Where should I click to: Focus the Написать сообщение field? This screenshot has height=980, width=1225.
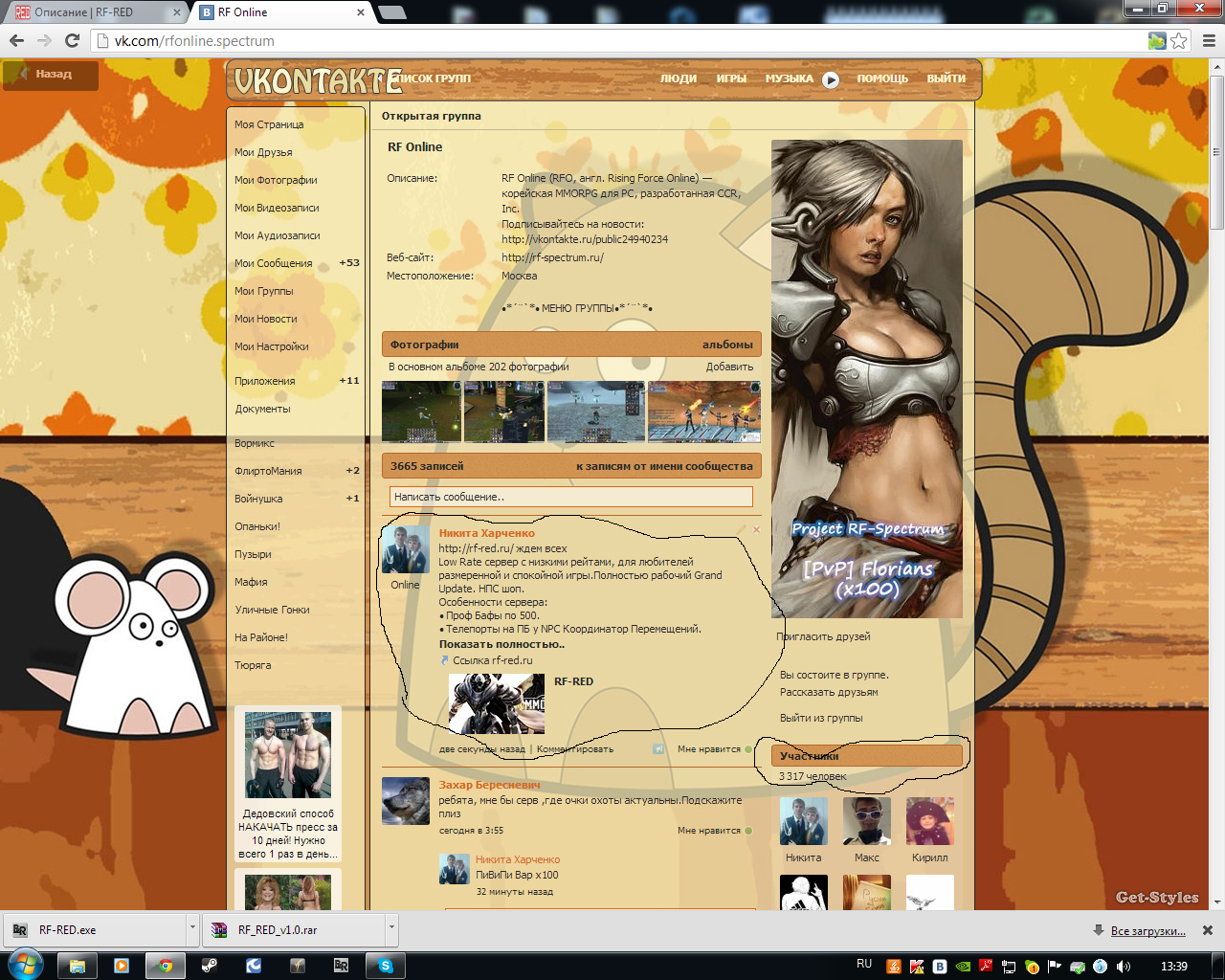(x=571, y=497)
